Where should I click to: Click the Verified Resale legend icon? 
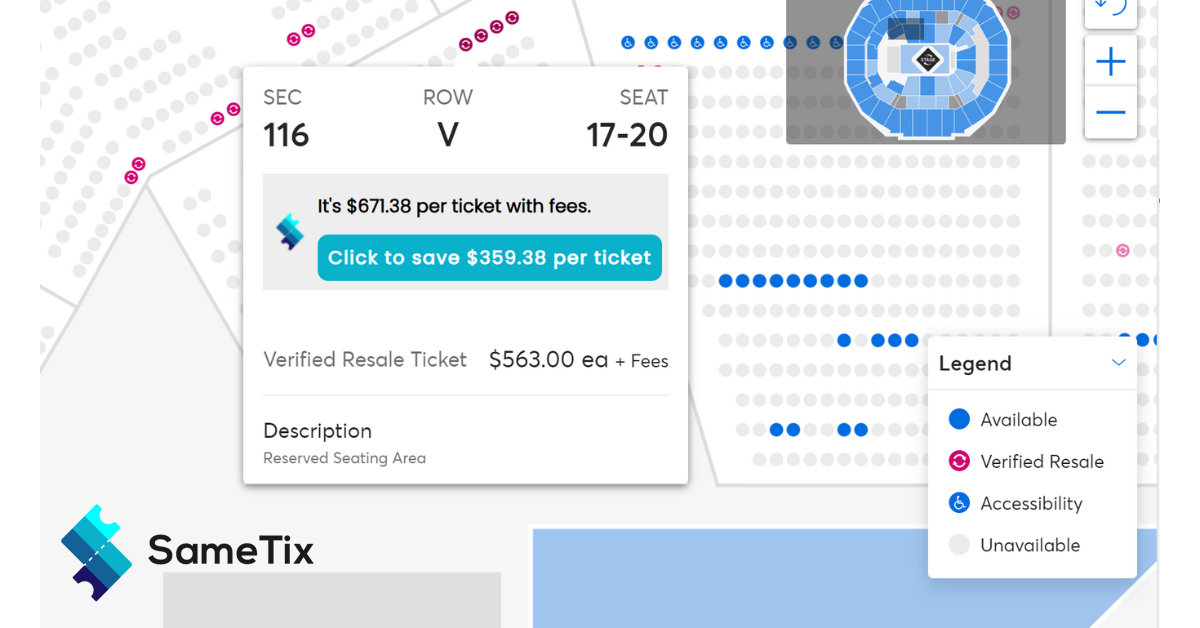click(959, 461)
